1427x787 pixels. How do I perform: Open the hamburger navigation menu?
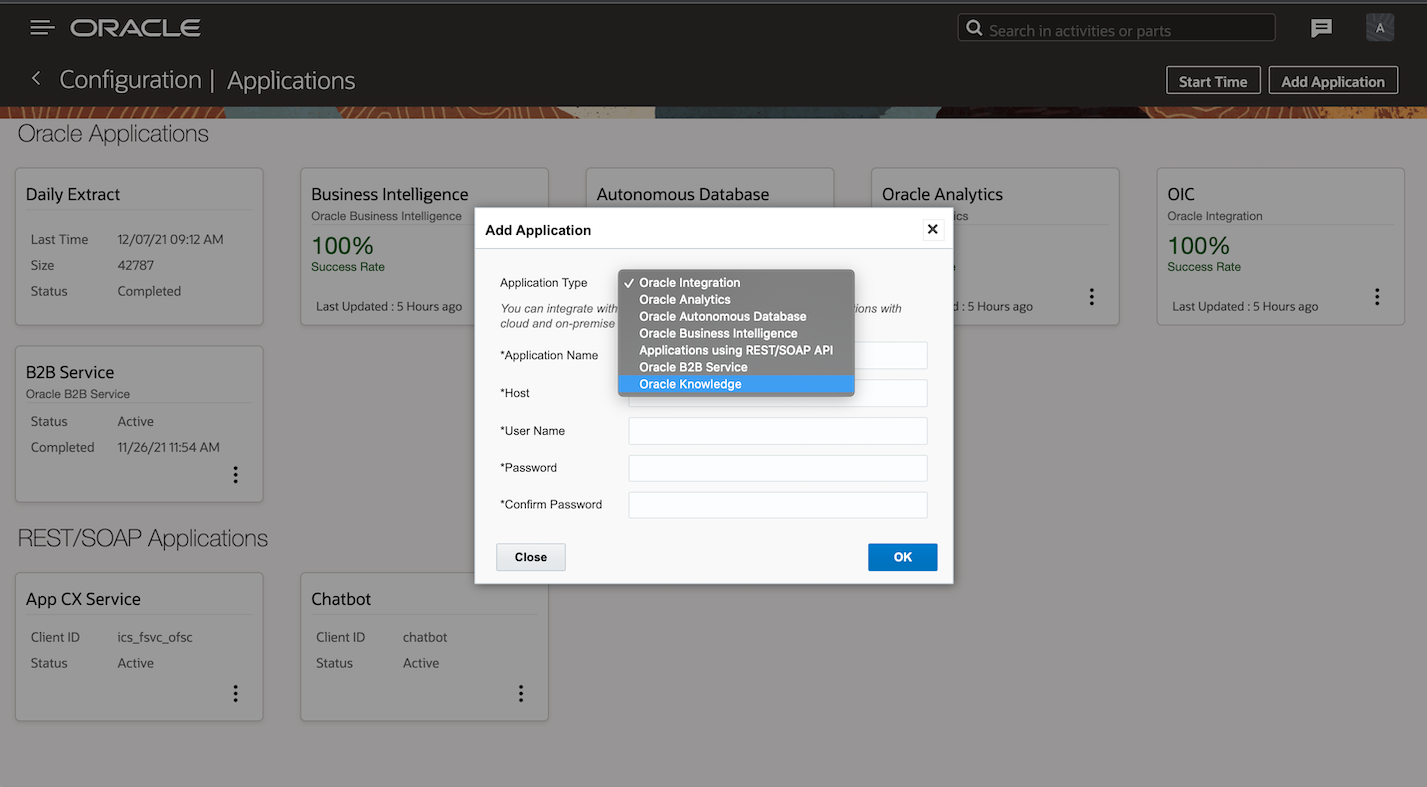coord(42,28)
